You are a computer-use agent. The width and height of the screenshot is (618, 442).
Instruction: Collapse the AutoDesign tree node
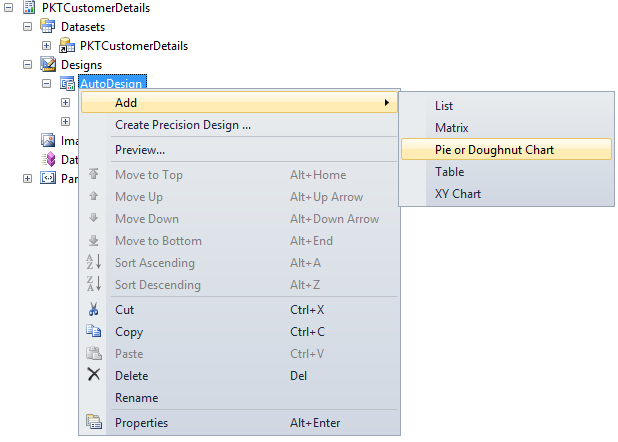point(47,84)
